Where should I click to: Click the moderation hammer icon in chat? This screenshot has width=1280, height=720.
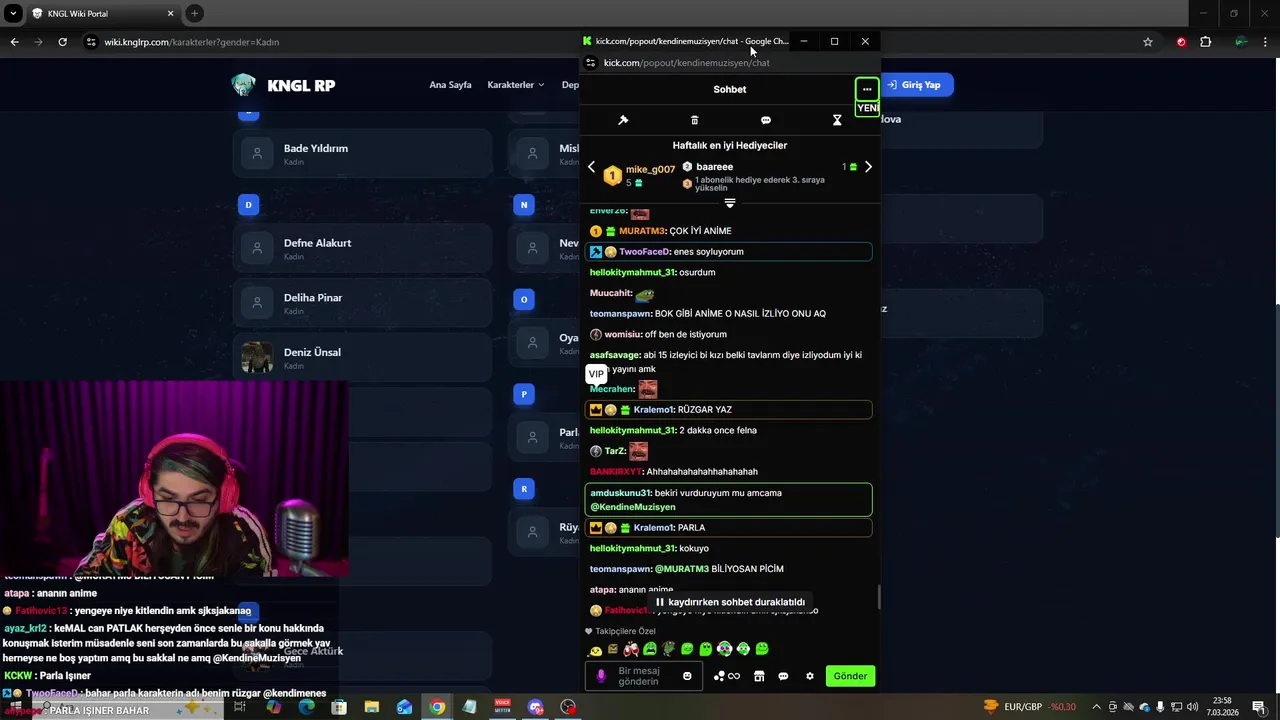click(623, 120)
